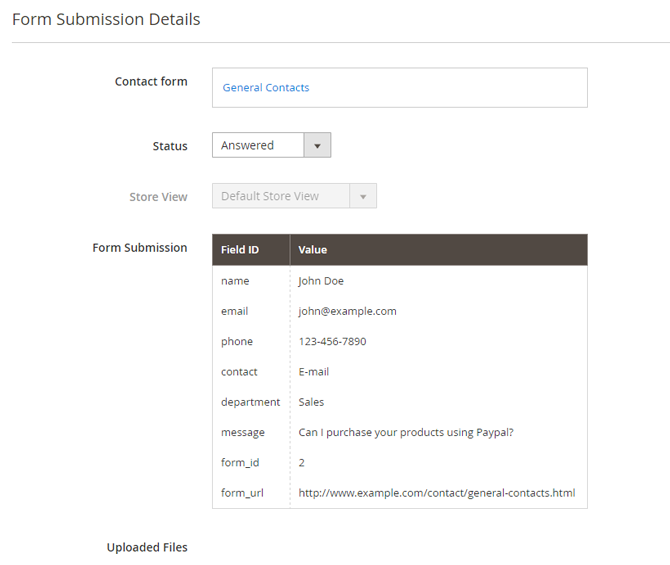Screen dimensions: 670x565
Task: Click the department field ID cell
Action: [x=250, y=402]
